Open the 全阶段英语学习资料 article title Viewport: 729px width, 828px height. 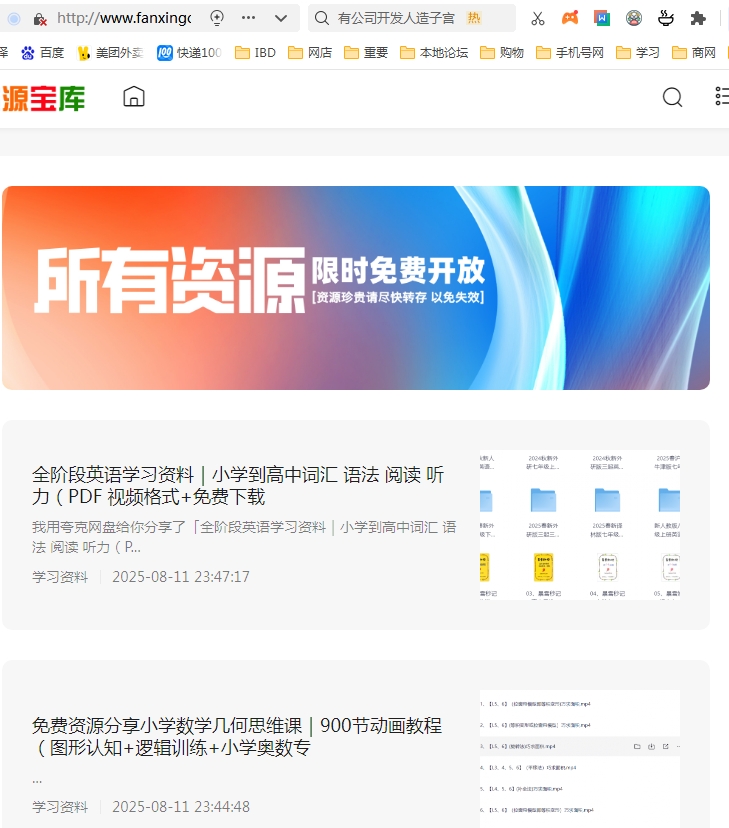[x=238, y=485]
